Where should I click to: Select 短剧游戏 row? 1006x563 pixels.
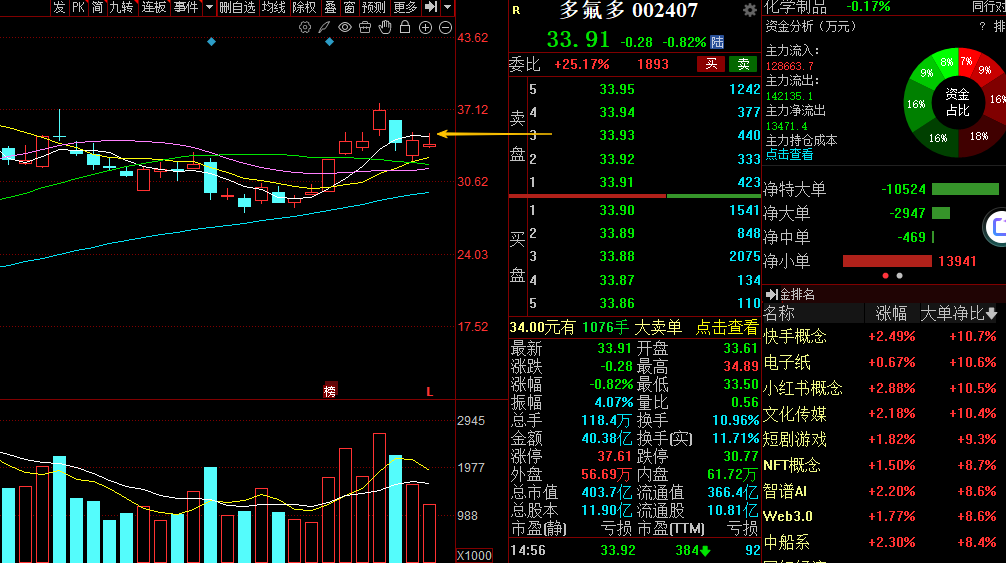[883, 439]
